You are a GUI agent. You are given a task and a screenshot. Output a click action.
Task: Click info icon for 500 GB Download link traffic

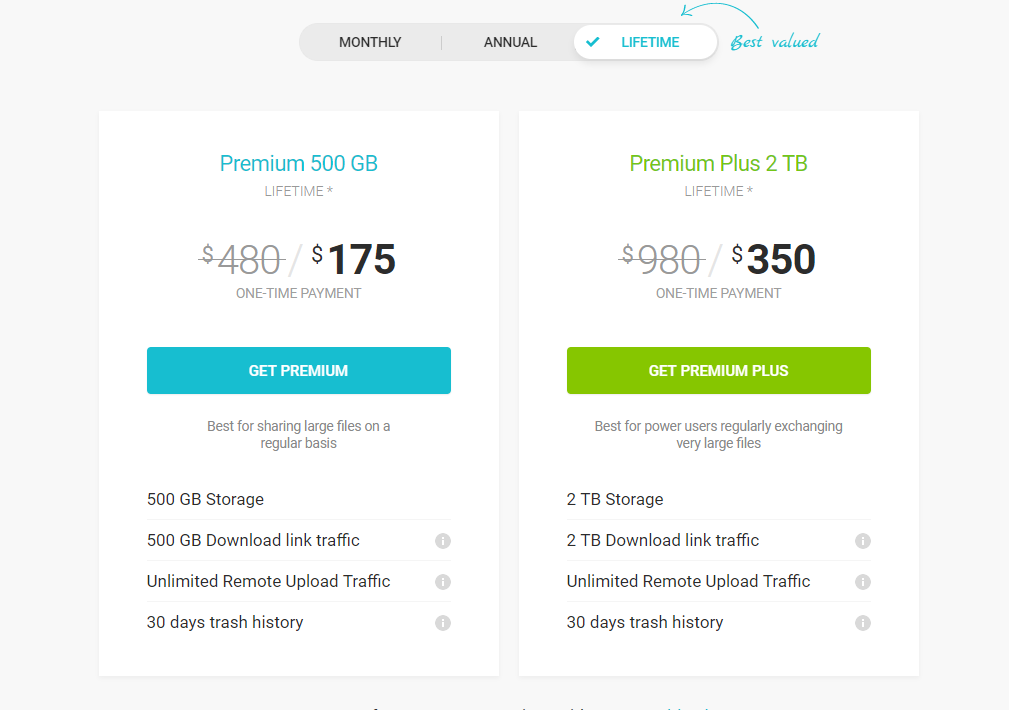coord(443,541)
